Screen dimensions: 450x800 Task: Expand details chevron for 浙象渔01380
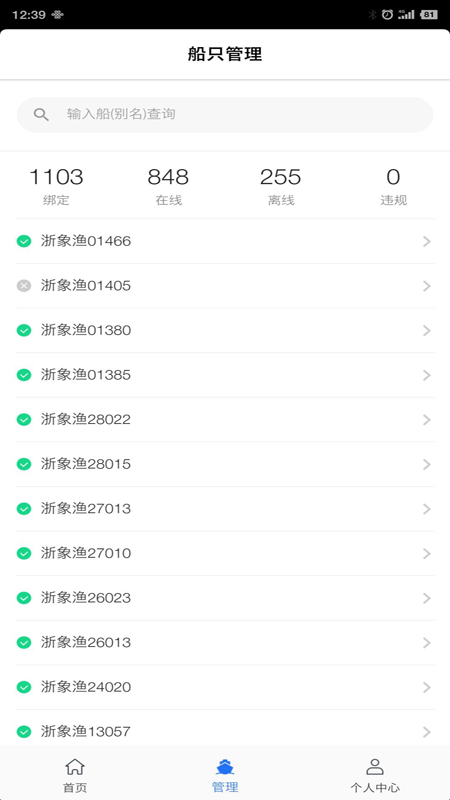(427, 331)
